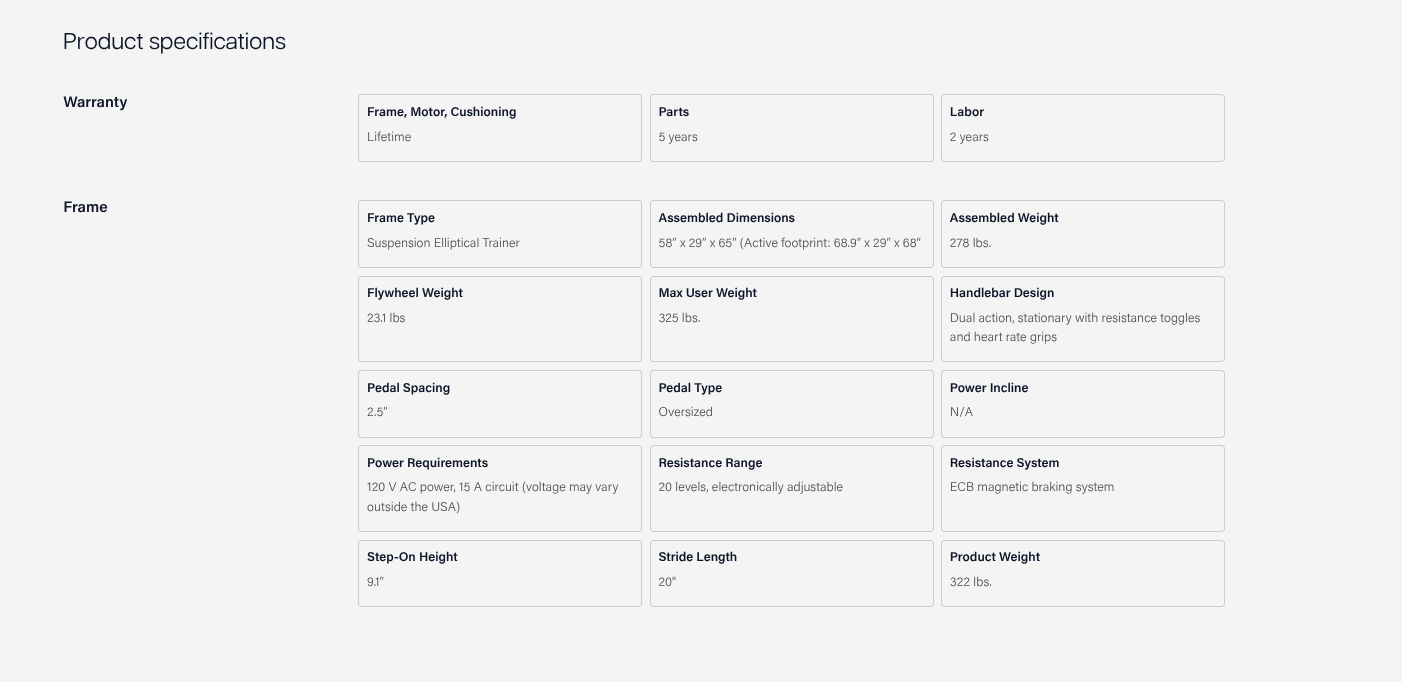This screenshot has width=1402, height=682.
Task: Select the Labor 2 years warranty card
Action: 1082,128
